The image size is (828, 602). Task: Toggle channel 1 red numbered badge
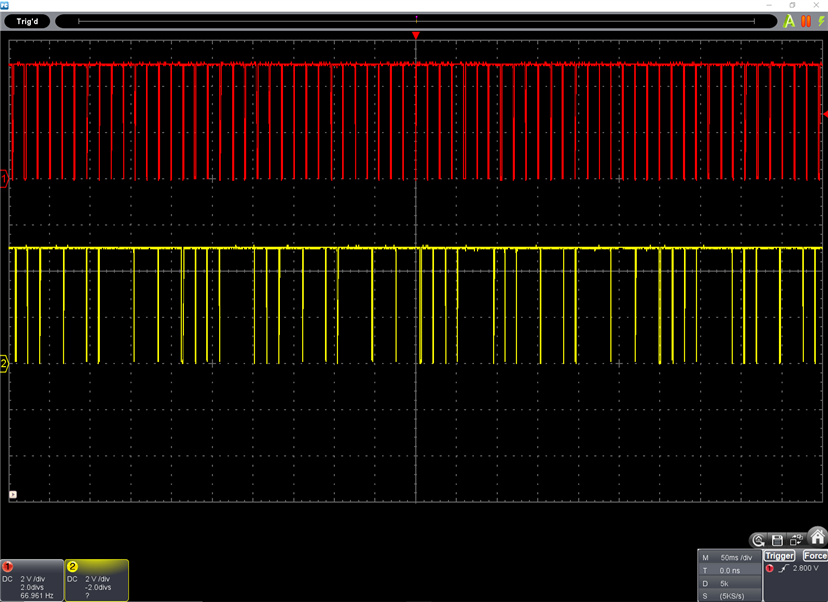tap(8, 566)
